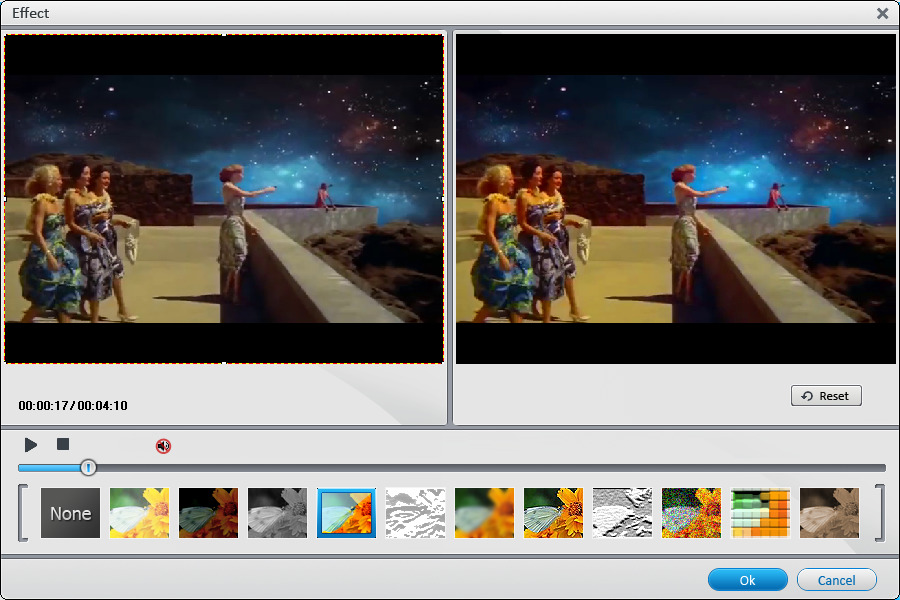Select the grayscale effect thumbnail
Viewport: 900px width, 600px height.
pos(277,513)
